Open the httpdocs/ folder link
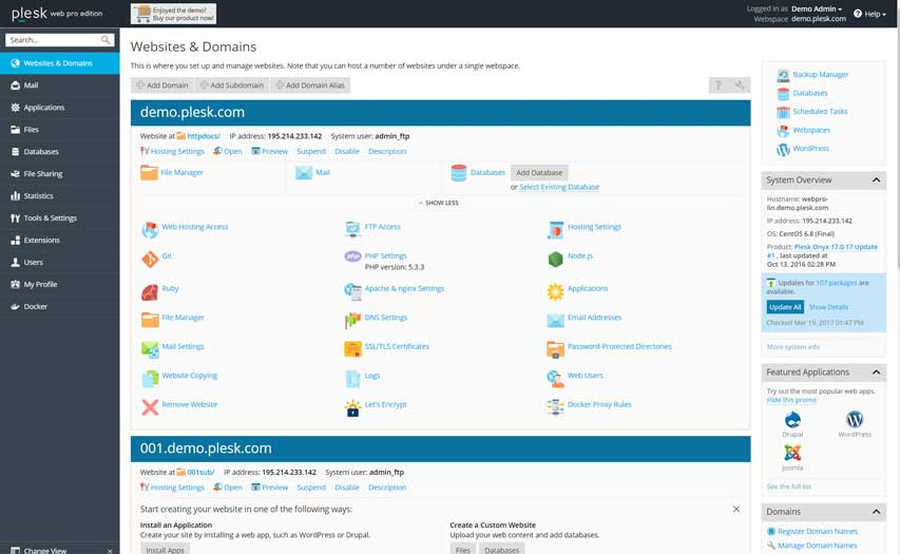Screen dimensions: 900x554 tap(203, 137)
